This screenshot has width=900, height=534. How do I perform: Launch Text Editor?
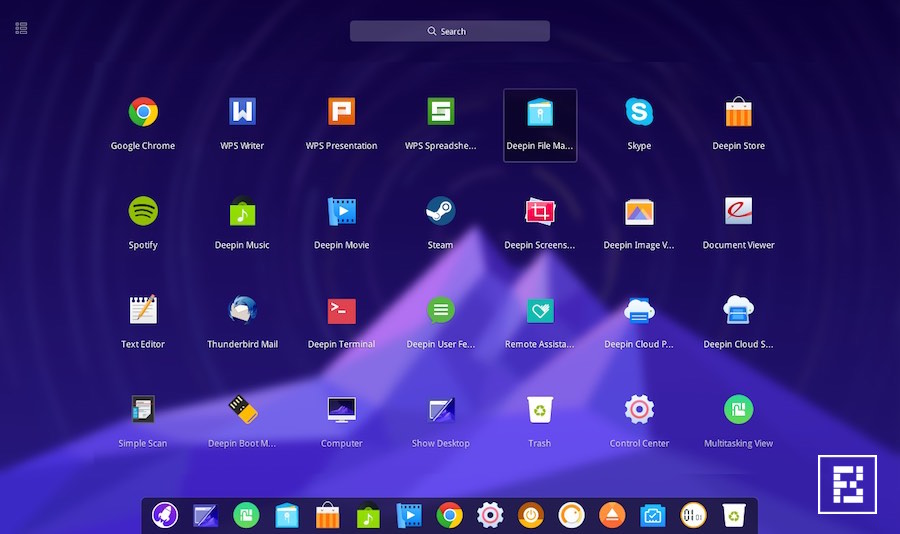click(143, 309)
